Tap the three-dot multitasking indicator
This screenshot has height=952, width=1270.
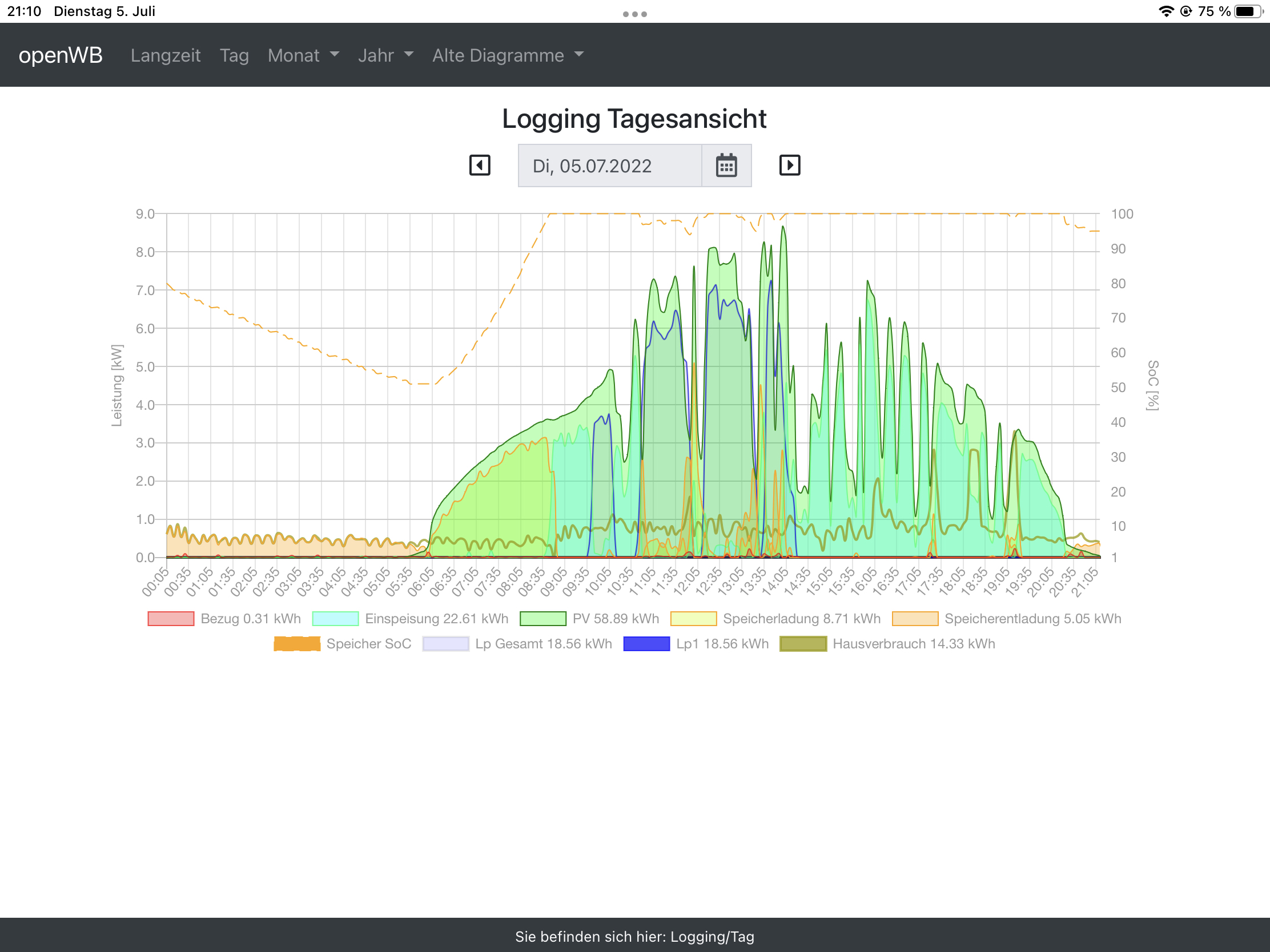(634, 14)
